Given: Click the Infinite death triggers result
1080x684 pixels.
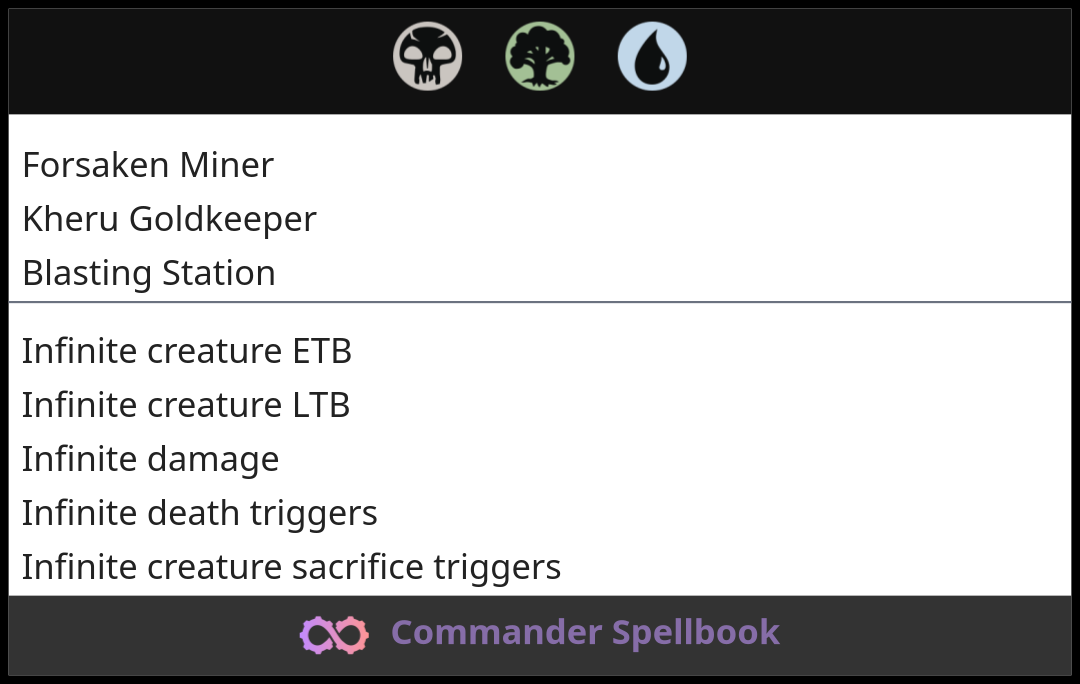Looking at the screenshot, I should coord(200,513).
